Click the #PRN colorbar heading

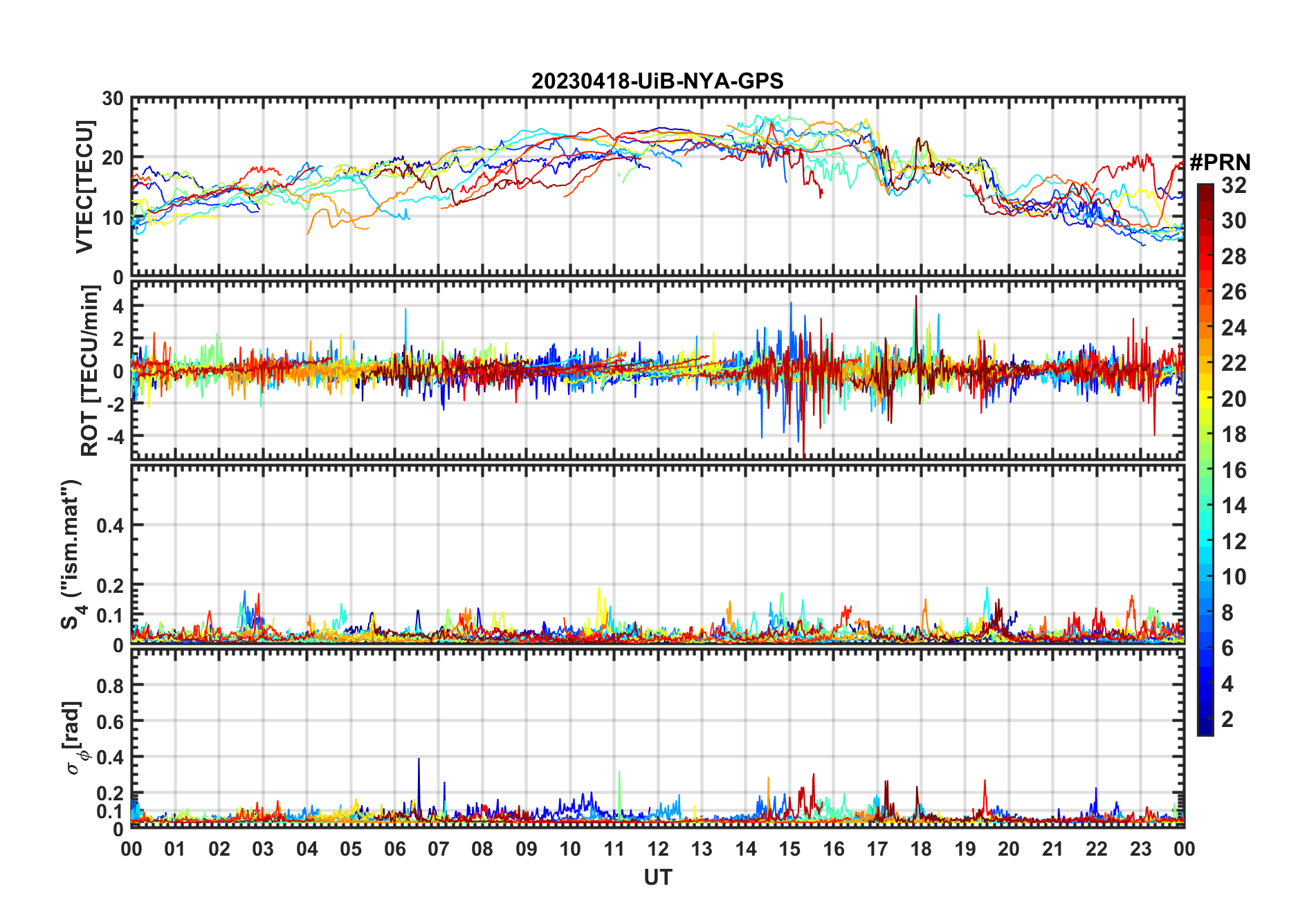point(1220,163)
